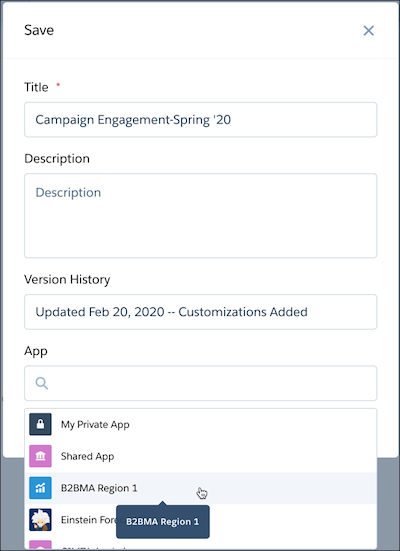The image size is (400, 551).
Task: Choose the Einstein app option
Action: click(201, 520)
